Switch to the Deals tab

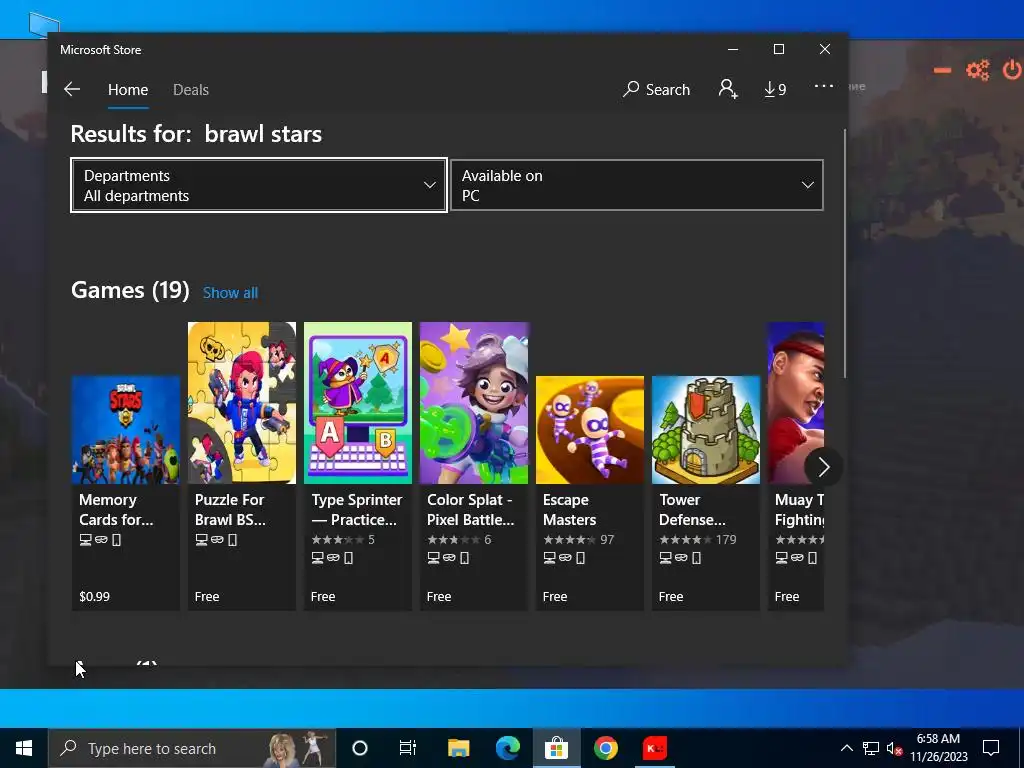pos(191,89)
